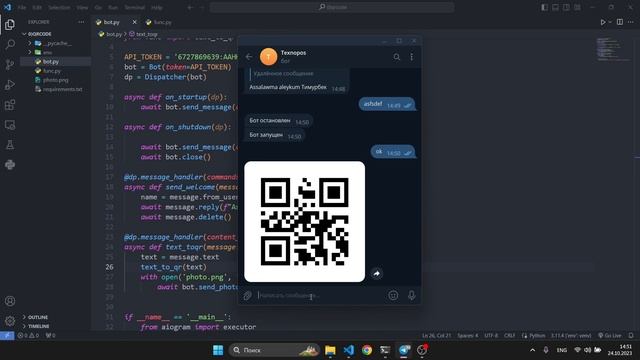Attach a file in Telegram
The image size is (640, 360).
[247, 296]
